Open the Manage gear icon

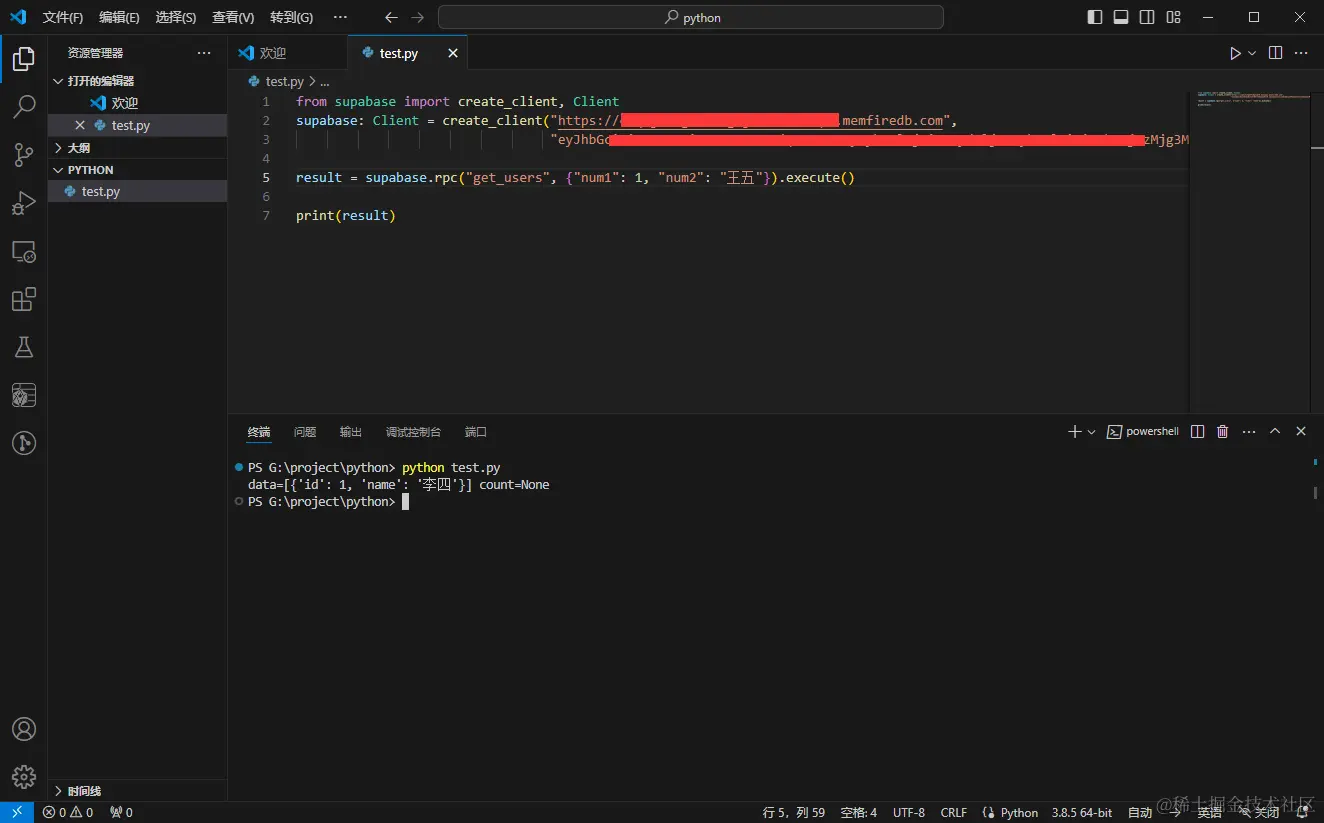[x=24, y=777]
